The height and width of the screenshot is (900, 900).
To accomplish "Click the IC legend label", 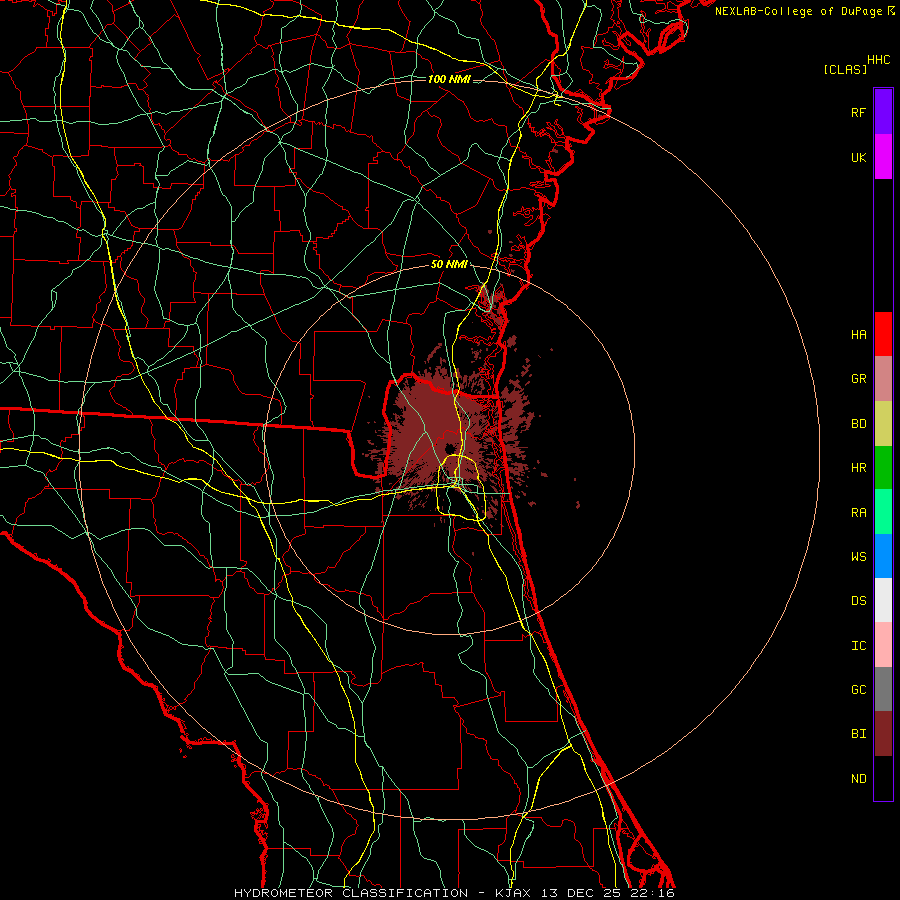I will tap(858, 646).
